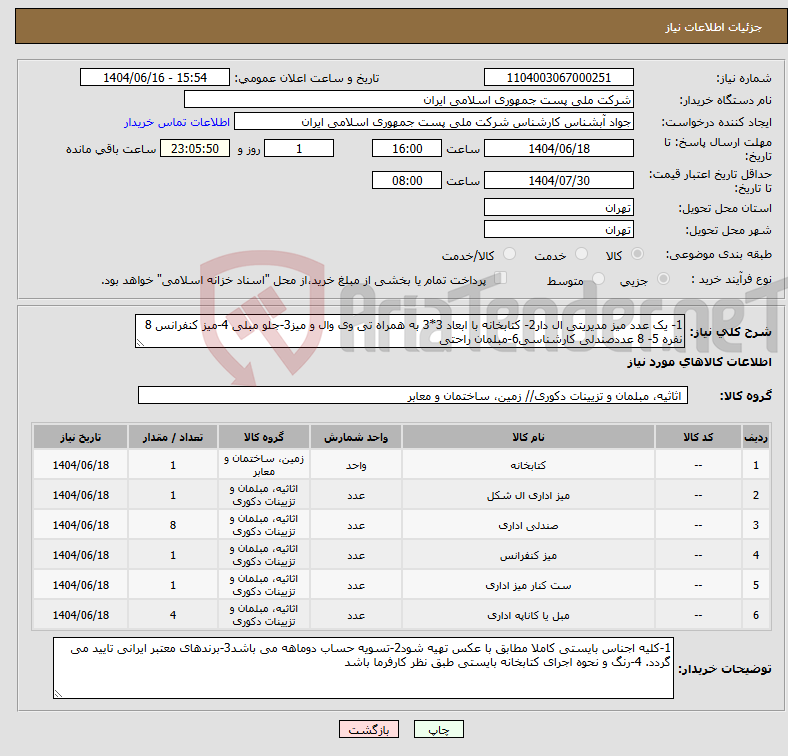This screenshot has width=788, height=756.
Task: Toggle the اسناد خزانه اسلامی payment checkbox
Action: coord(501,277)
